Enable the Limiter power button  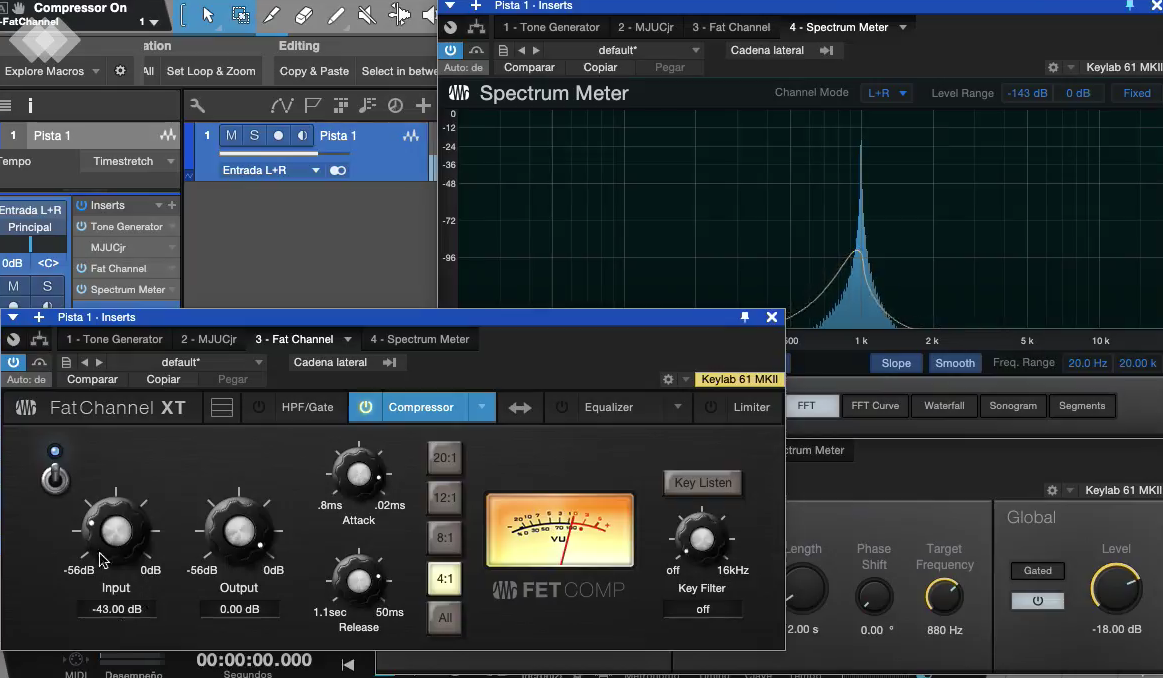point(711,407)
